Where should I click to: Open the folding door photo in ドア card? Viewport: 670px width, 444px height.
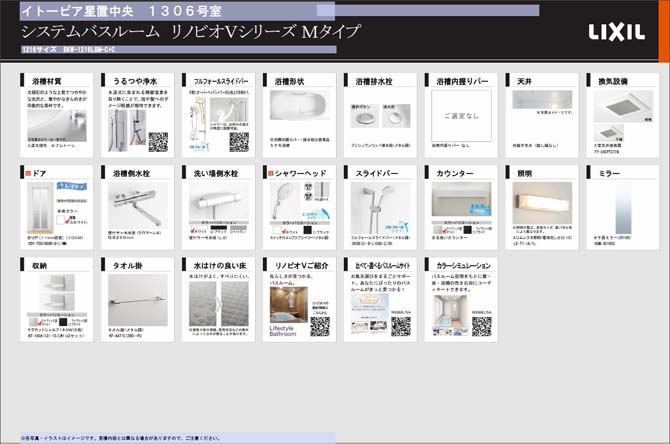point(40,208)
